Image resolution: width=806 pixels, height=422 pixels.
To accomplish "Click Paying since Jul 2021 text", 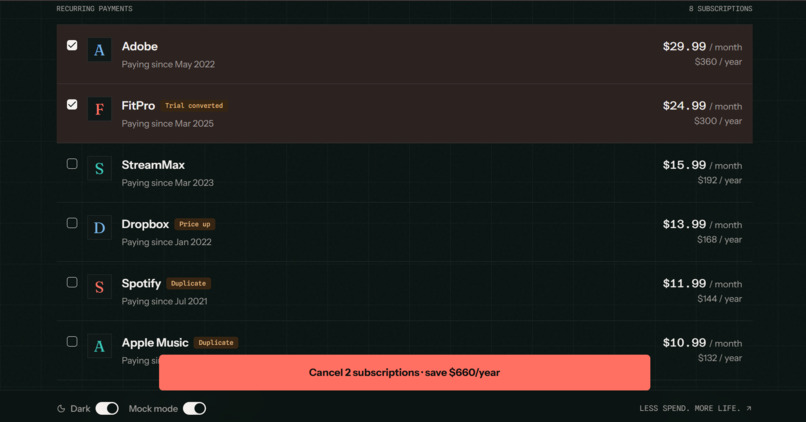I will (164, 301).
